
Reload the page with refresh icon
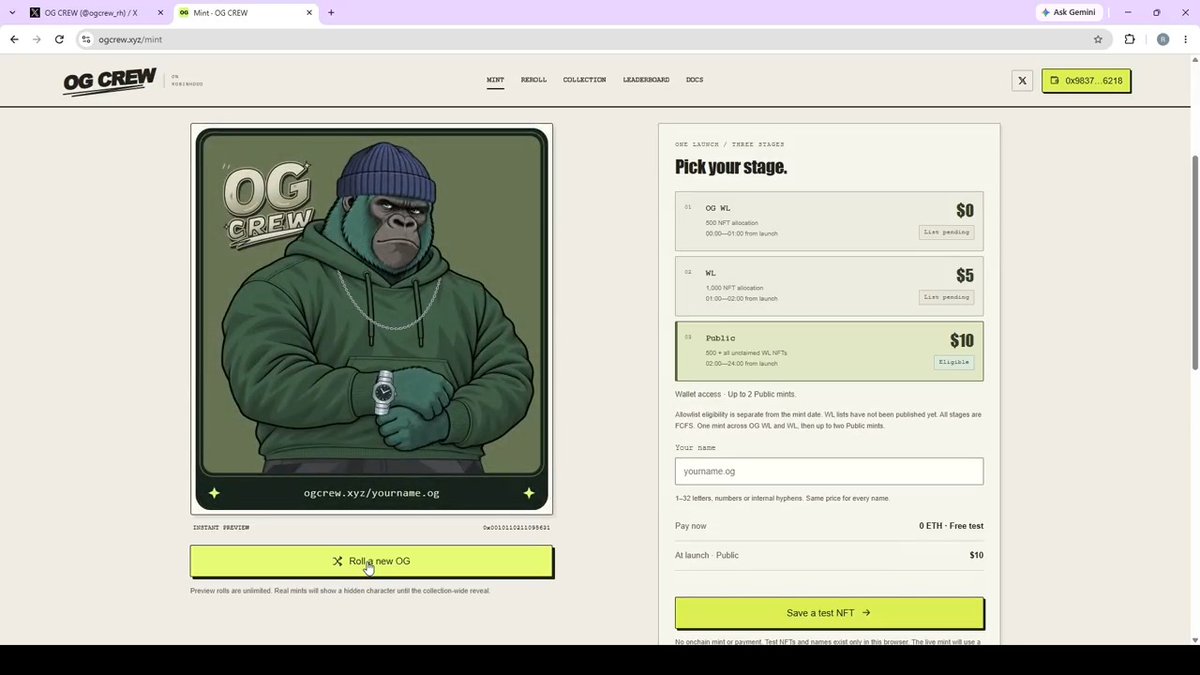pyautogui.click(x=59, y=39)
